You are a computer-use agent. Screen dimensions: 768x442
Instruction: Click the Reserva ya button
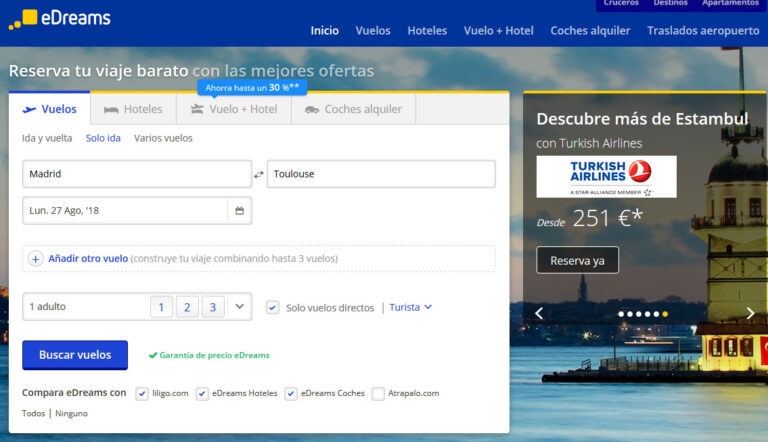coord(577,260)
